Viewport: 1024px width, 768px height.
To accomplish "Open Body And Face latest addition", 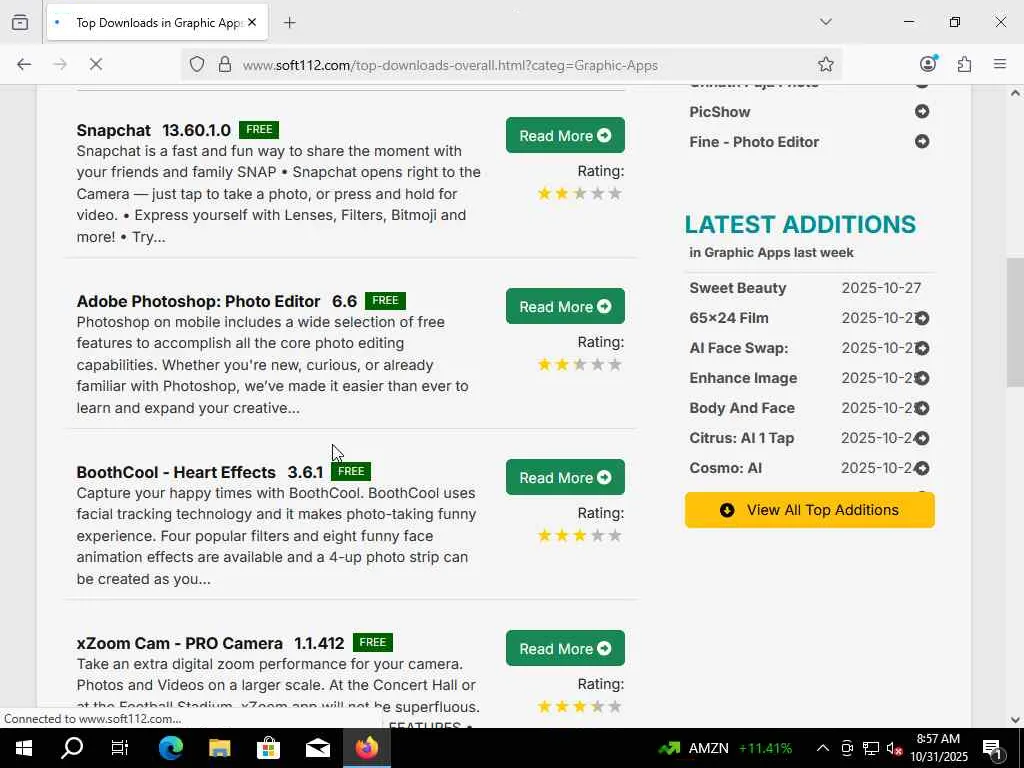I will coord(742,408).
